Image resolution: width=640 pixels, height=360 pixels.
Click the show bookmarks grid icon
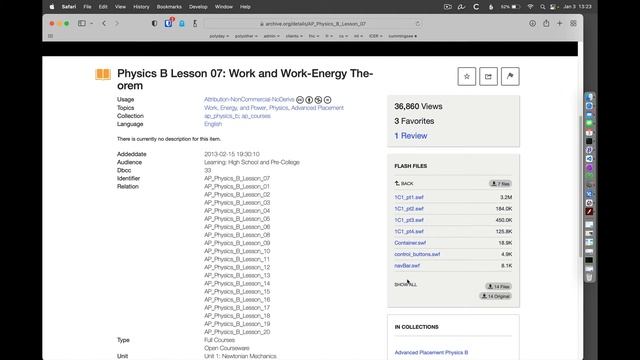[51, 36]
